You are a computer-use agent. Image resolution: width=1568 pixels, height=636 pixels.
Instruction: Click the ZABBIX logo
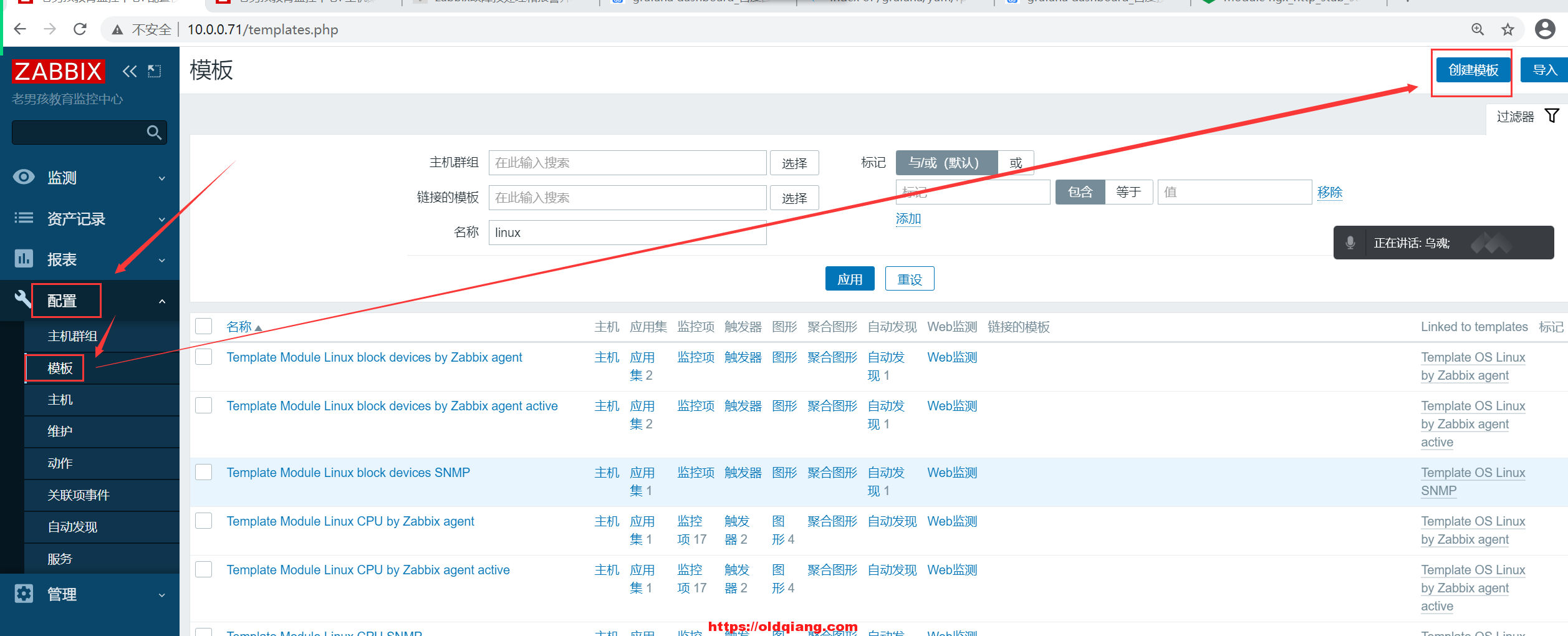pyautogui.click(x=59, y=71)
